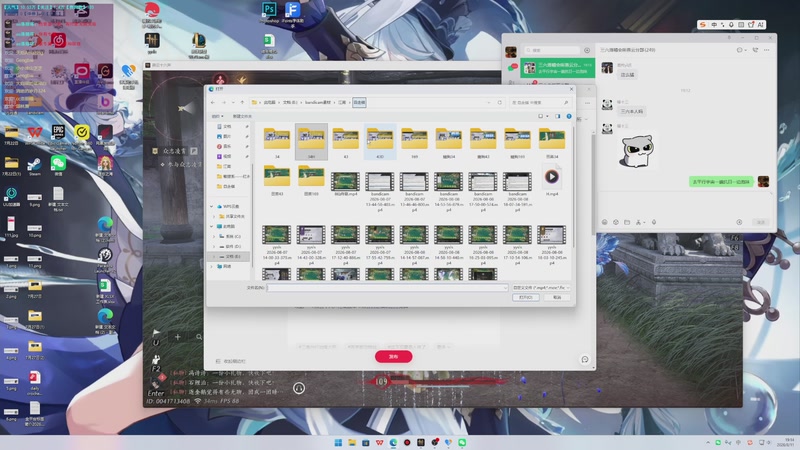The height and width of the screenshot is (450, 800).
Task: Select the H.mp4 video file
Action: click(x=552, y=180)
